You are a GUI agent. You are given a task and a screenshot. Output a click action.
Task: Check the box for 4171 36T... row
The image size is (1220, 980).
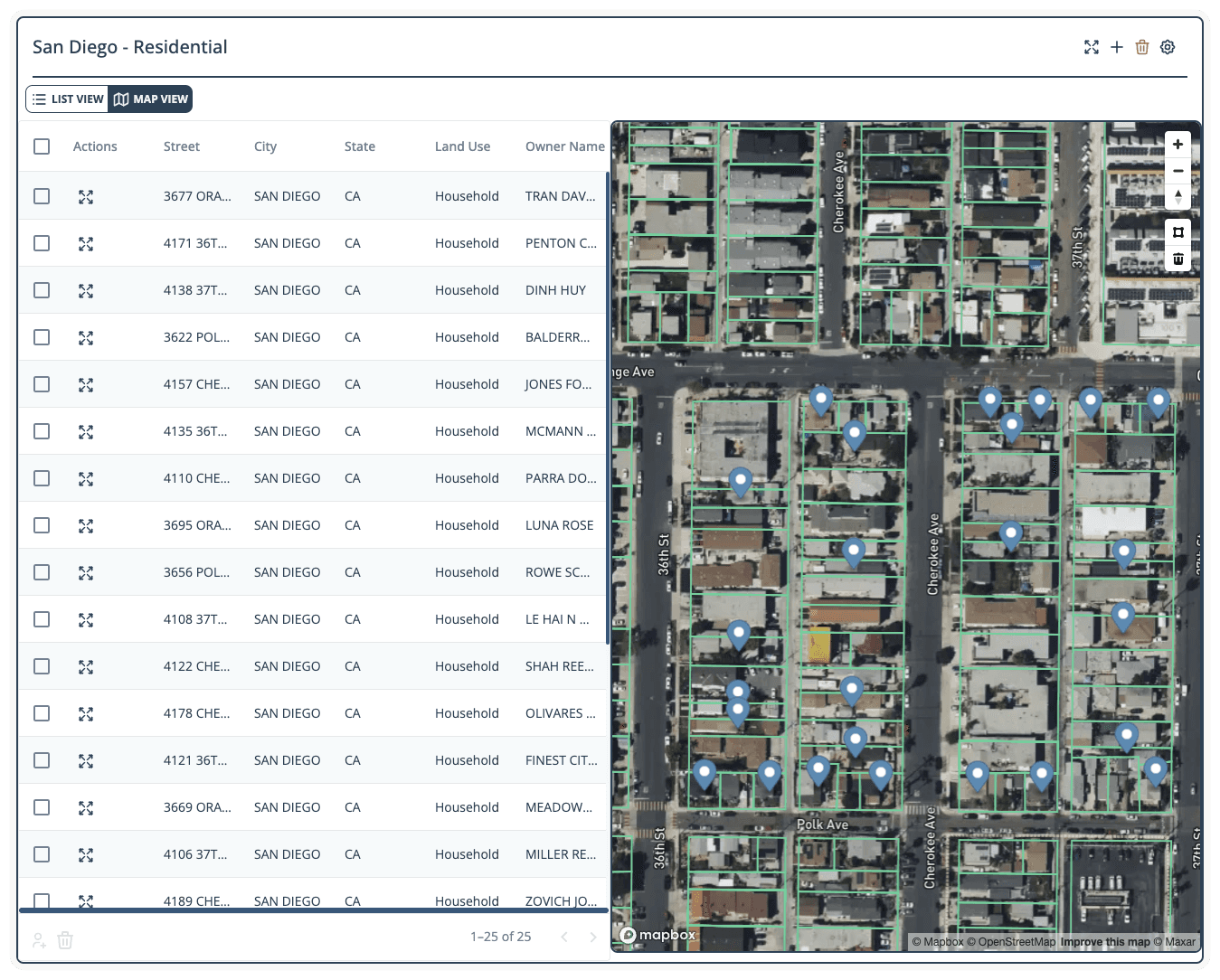[42, 243]
